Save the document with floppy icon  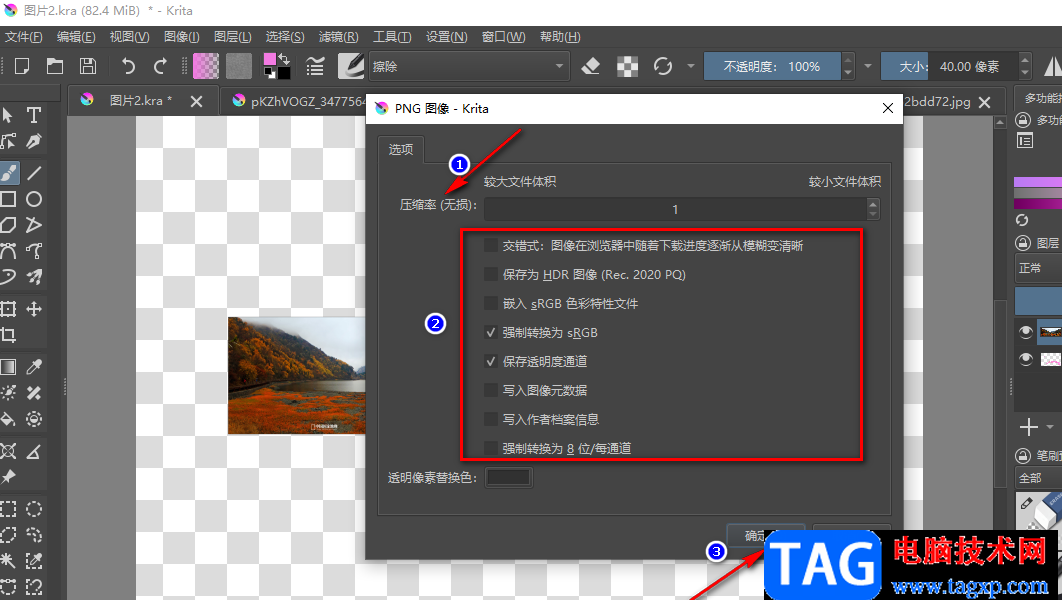pyautogui.click(x=87, y=66)
